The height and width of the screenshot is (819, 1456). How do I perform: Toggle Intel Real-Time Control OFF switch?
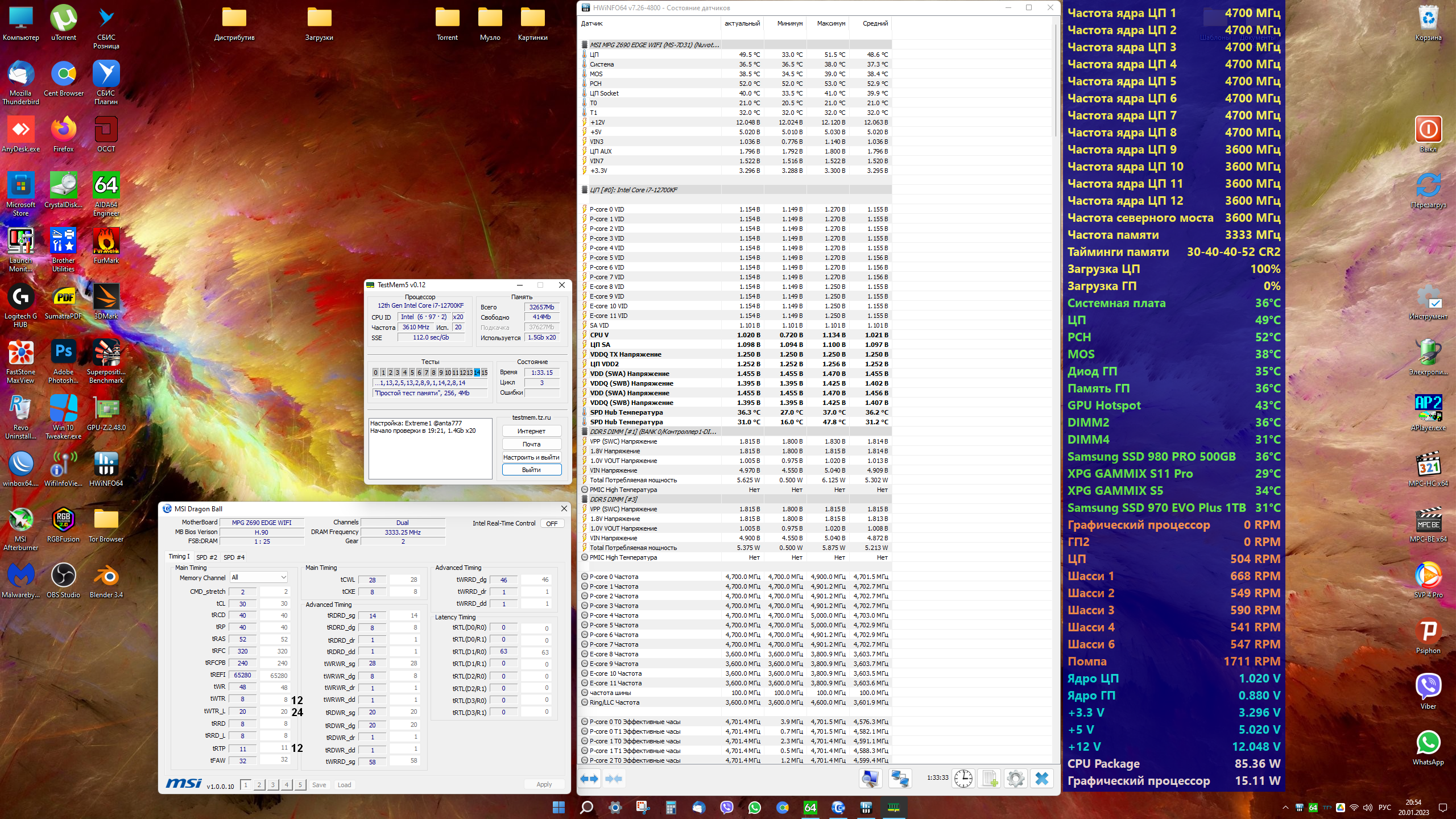[552, 523]
